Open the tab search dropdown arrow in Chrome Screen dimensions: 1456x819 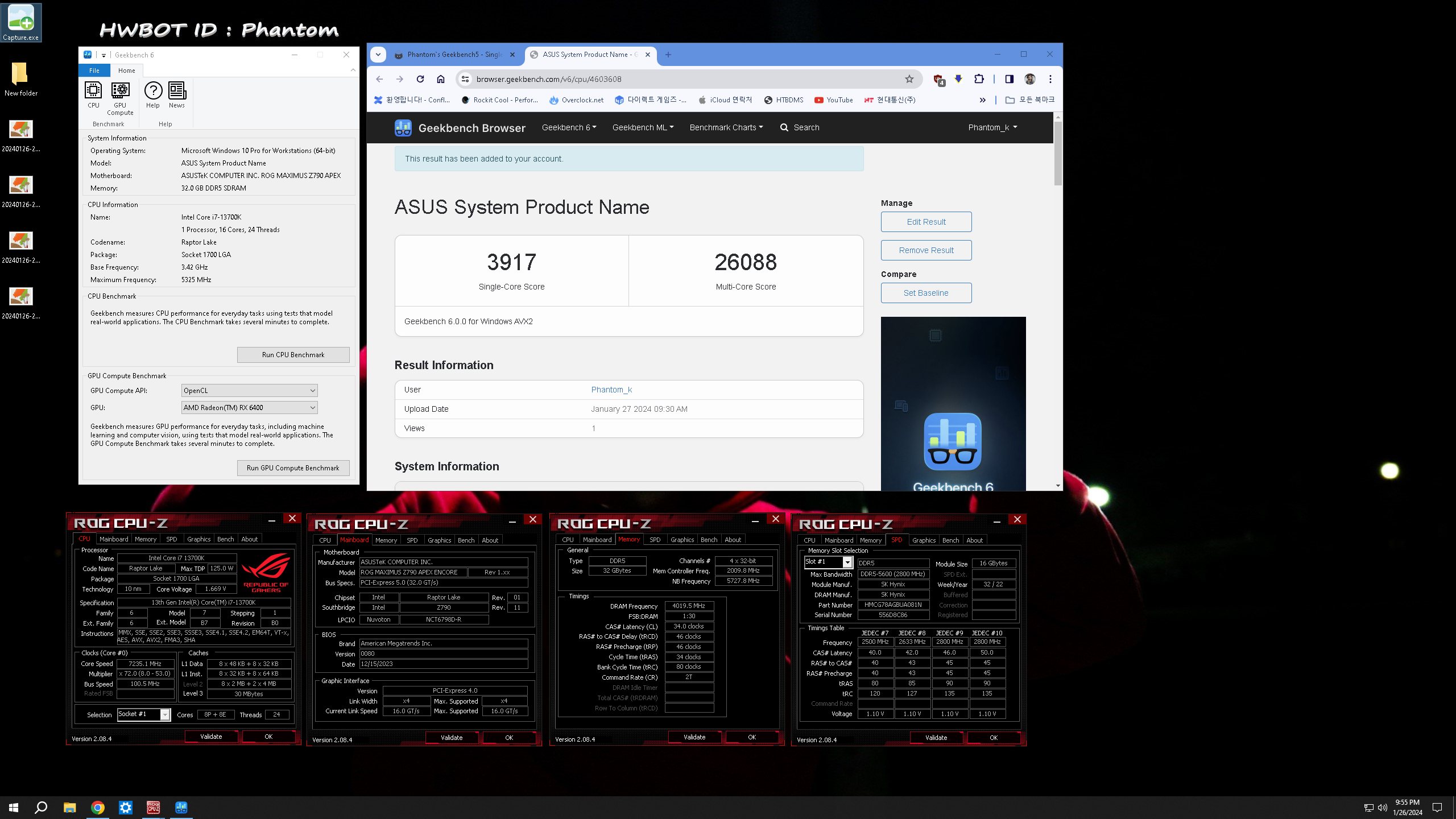pos(378,55)
